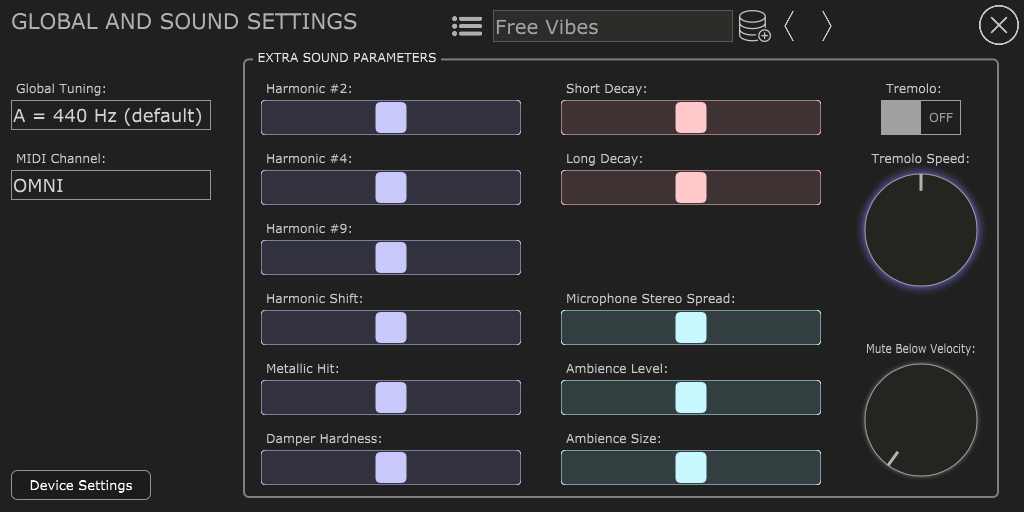1024x512 pixels.
Task: Open the Global Tuning dropdown
Action: coord(111,115)
